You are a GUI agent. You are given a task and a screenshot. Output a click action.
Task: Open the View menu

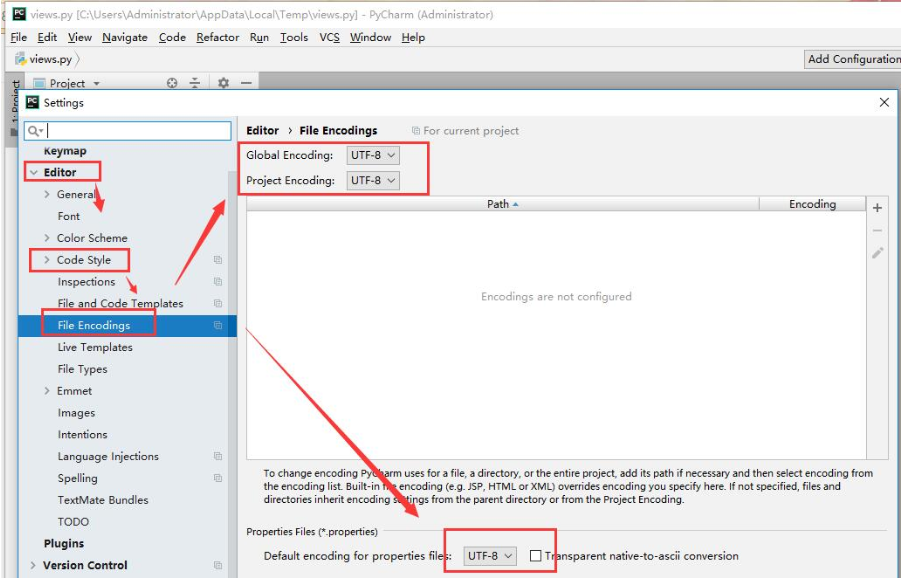tap(79, 37)
